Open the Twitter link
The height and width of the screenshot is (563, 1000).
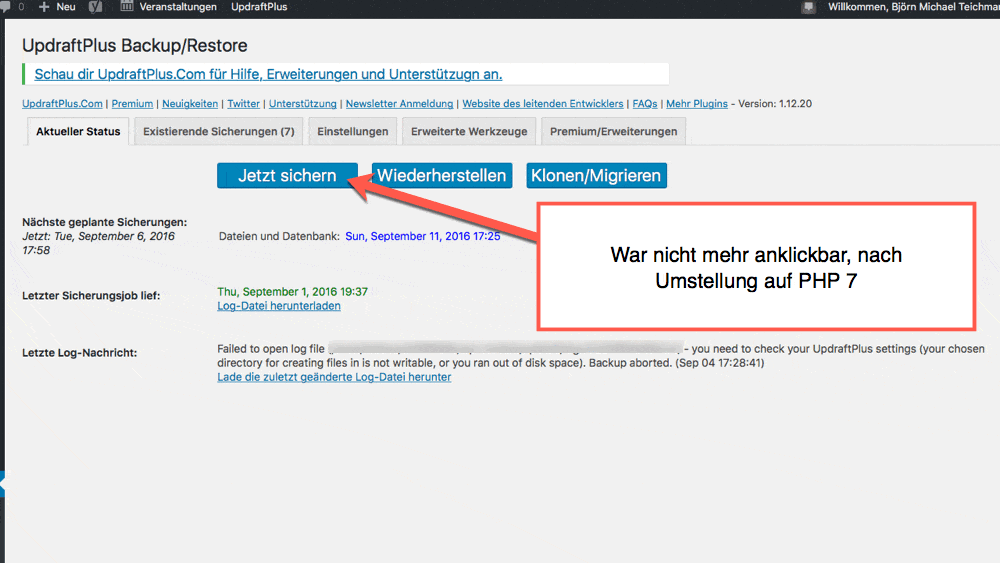[244, 103]
